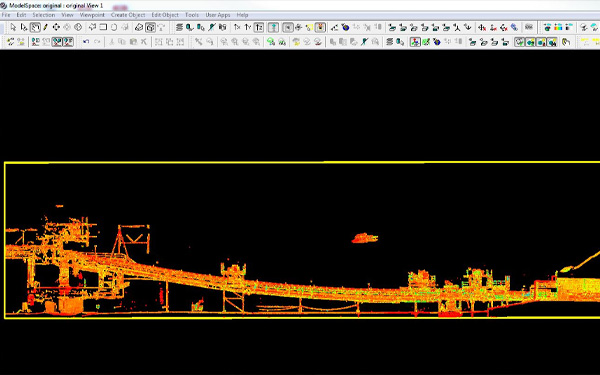Viewport: 600px width, 375px height.
Task: Toggle the pressed coordinate-axes icon in second row
Action: click(x=415, y=42)
